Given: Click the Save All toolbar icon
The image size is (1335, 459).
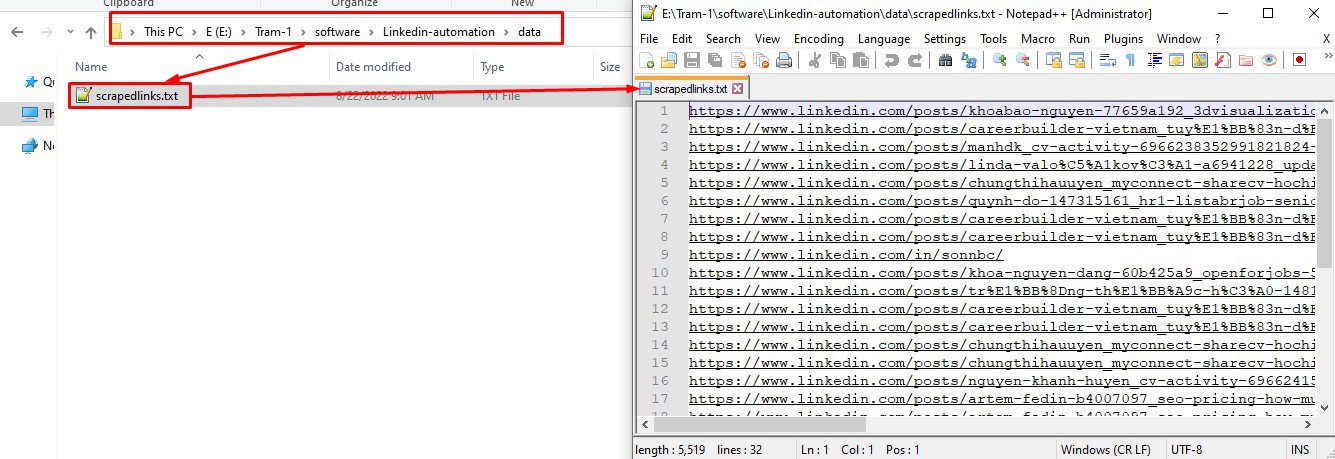Looking at the screenshot, I should pyautogui.click(x=714, y=60).
